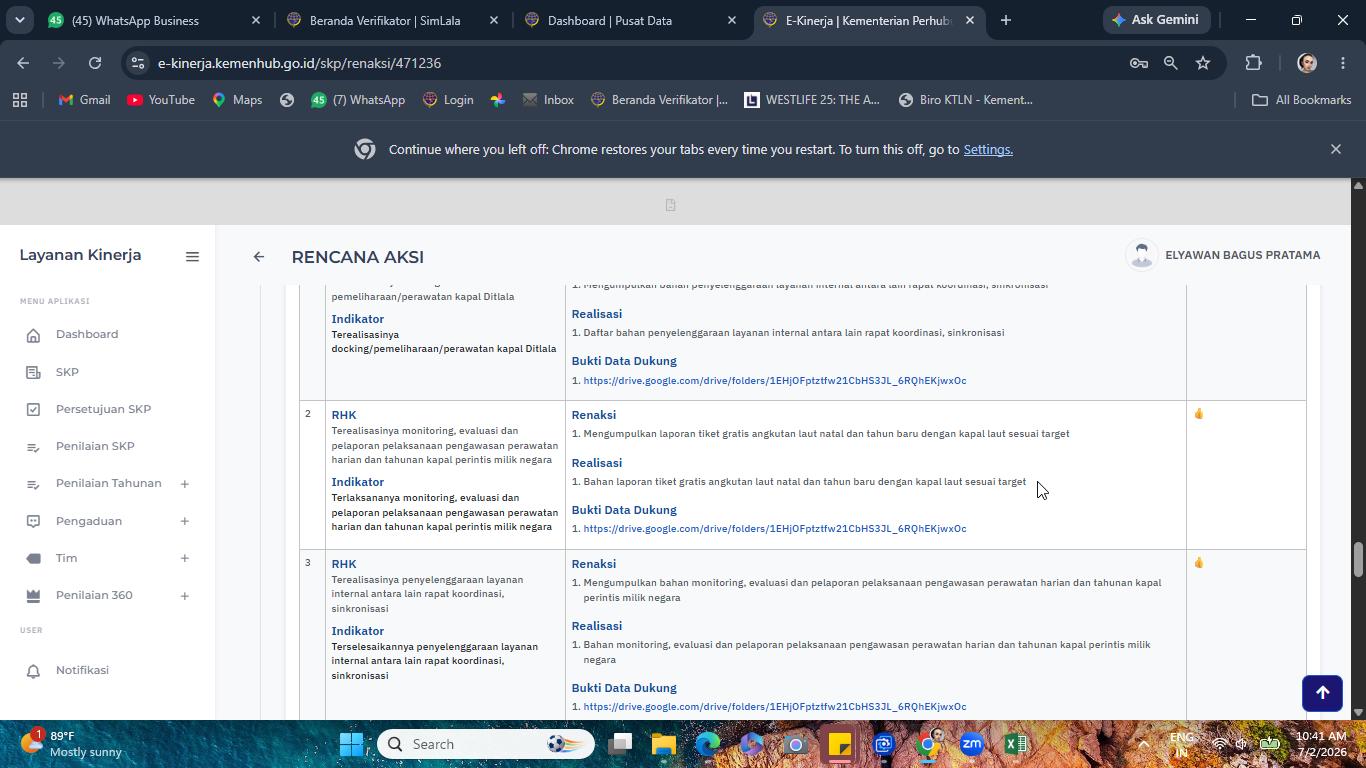Click the thumbs-up icon in row 2

point(1198,413)
